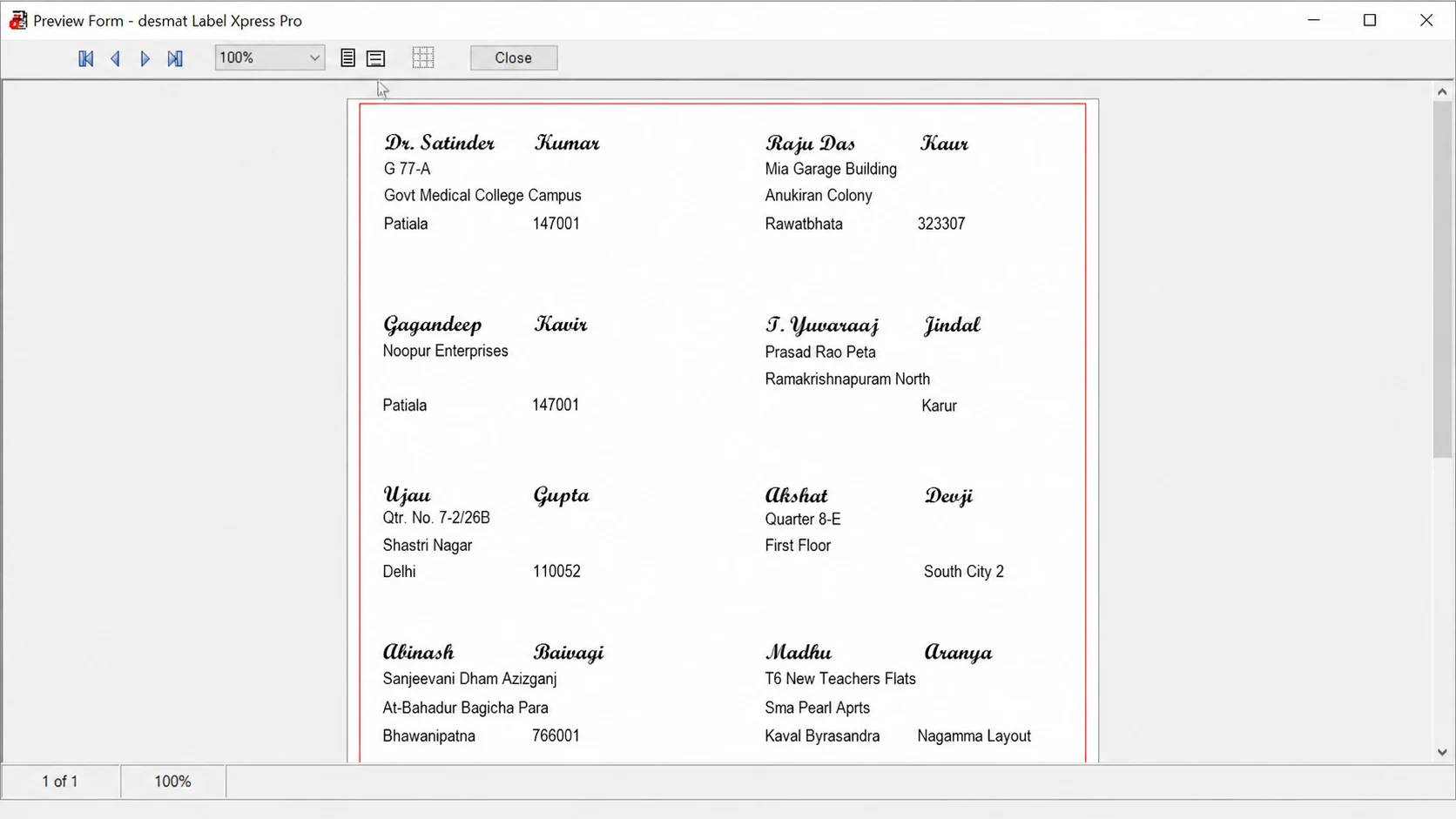The height and width of the screenshot is (819, 1456).
Task: Open the 100% zoom dropdown
Action: (269, 57)
